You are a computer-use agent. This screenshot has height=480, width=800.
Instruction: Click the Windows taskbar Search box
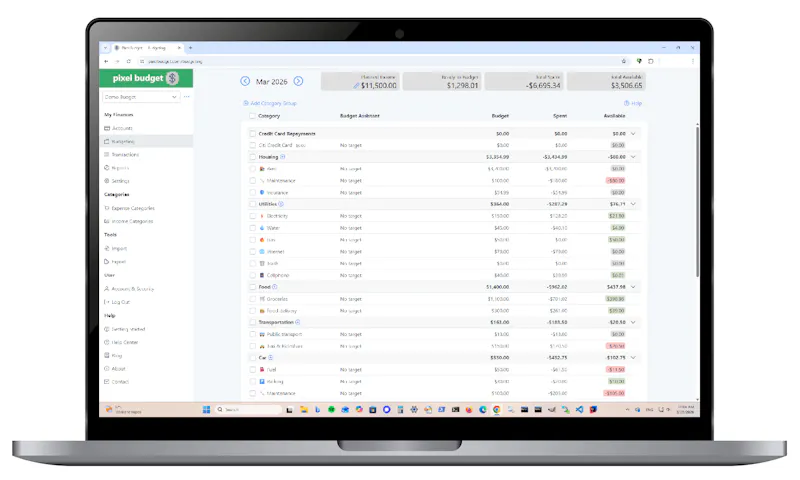click(248, 410)
